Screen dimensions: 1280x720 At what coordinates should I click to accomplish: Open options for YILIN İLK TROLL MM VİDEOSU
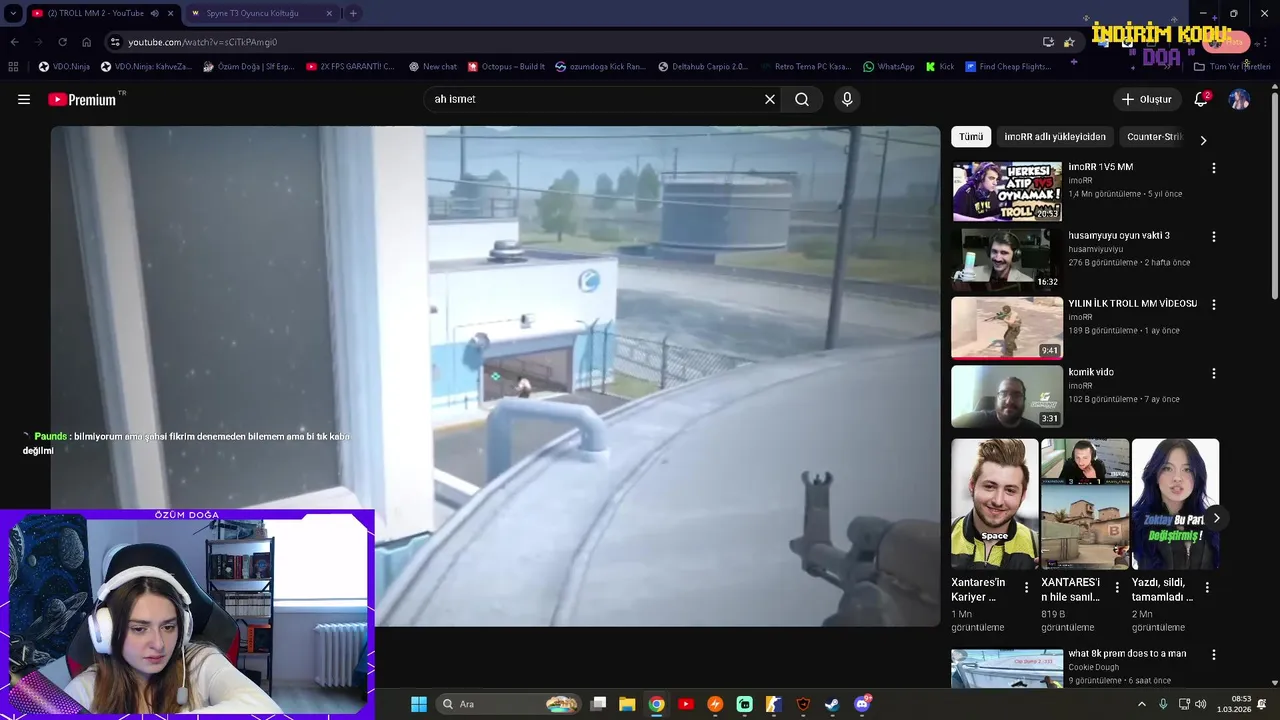[1214, 305]
